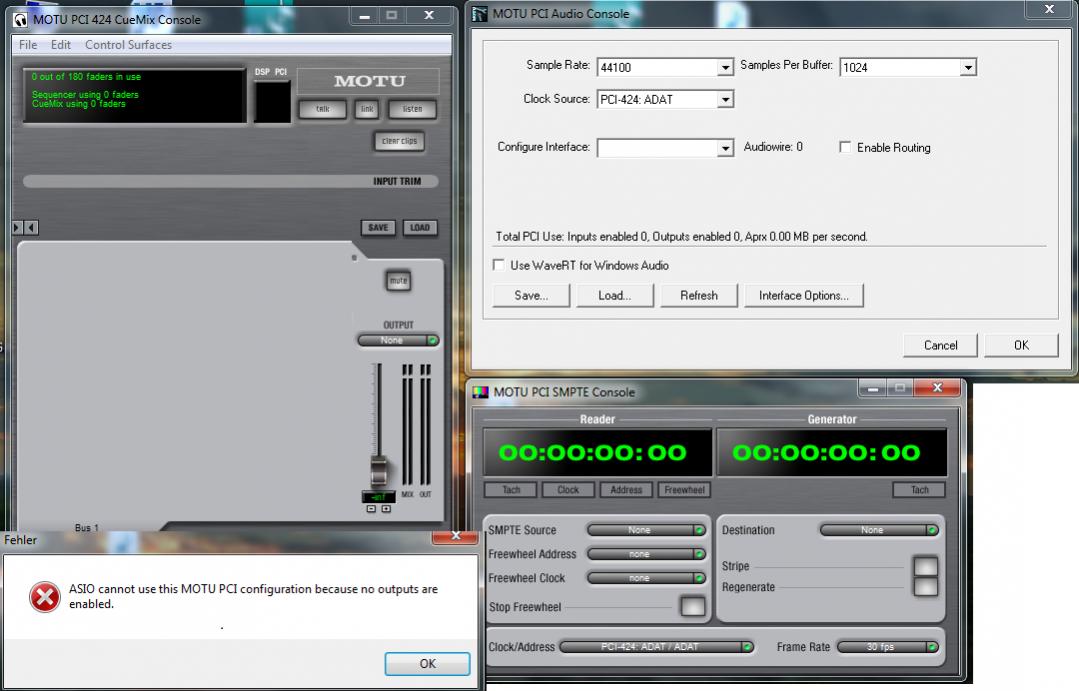Click the faders-in-use status display
This screenshot has height=691, width=1079.
(135, 96)
